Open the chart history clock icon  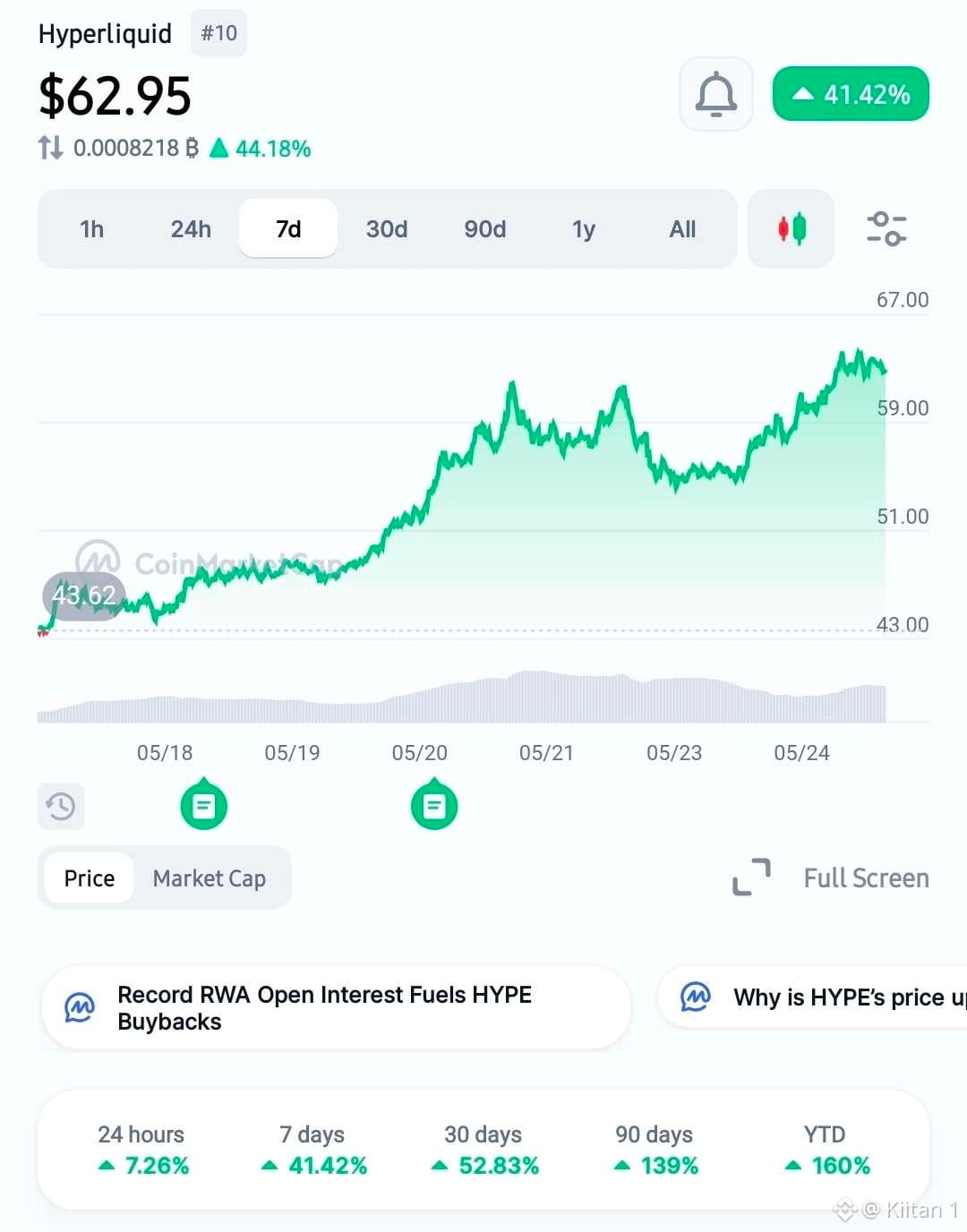(61, 807)
